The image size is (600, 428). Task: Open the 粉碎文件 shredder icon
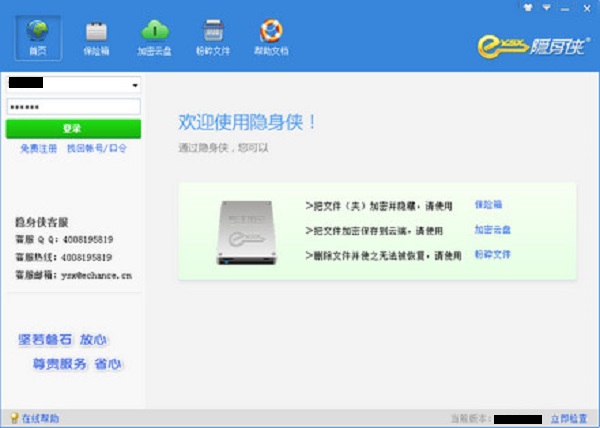213,38
